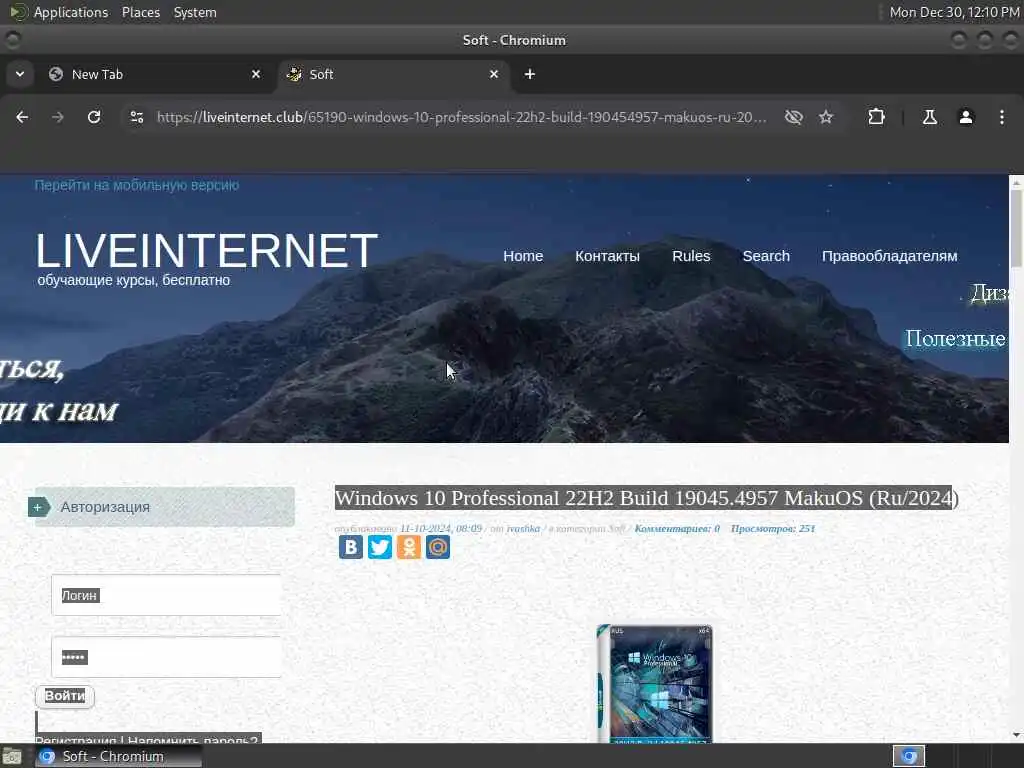This screenshot has height=768, width=1024.
Task: View site information icon in address bar
Action: (136, 117)
